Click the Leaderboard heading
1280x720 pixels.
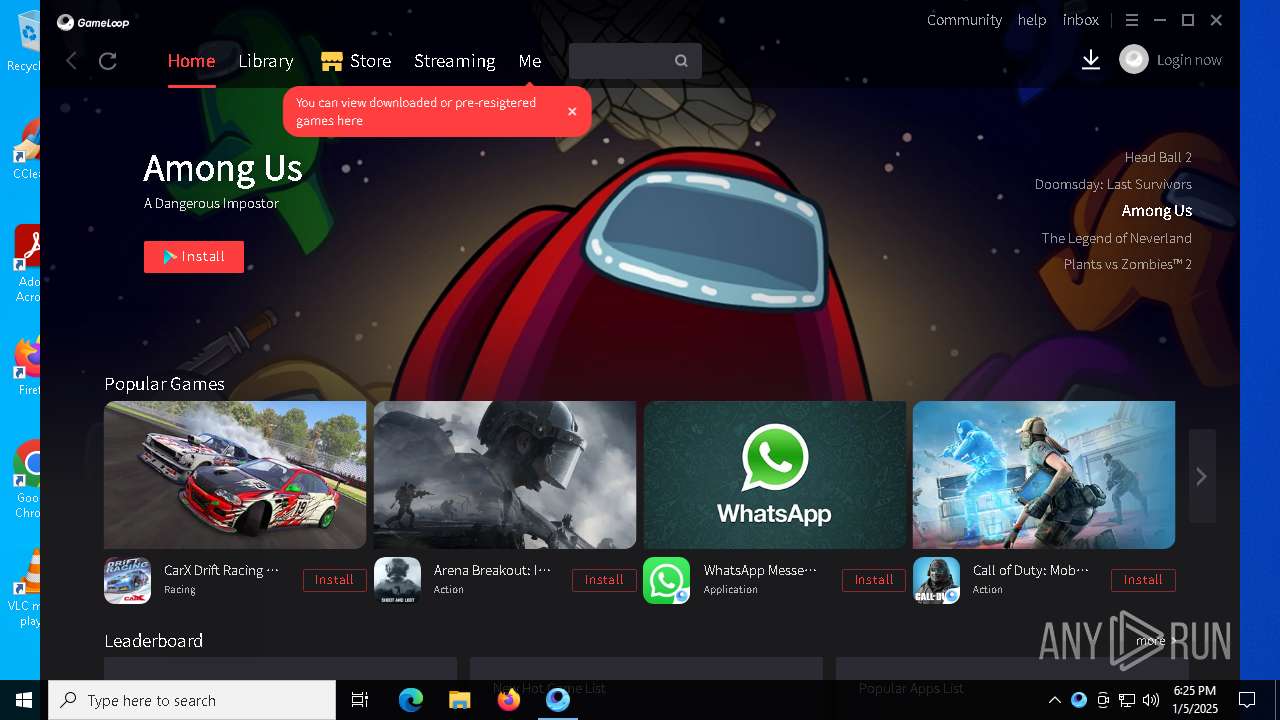pos(153,641)
